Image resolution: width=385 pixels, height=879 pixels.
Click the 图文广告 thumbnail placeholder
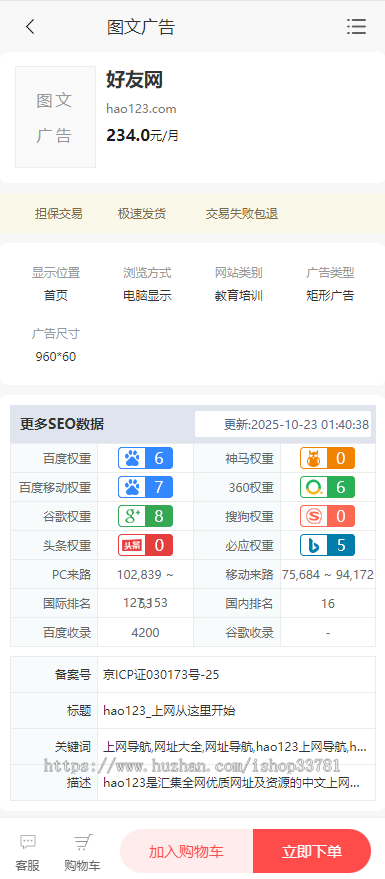(55, 117)
